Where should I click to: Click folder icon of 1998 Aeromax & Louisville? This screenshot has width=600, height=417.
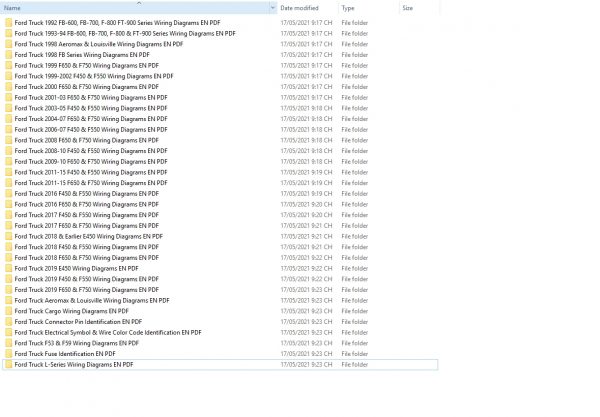click(x=9, y=44)
